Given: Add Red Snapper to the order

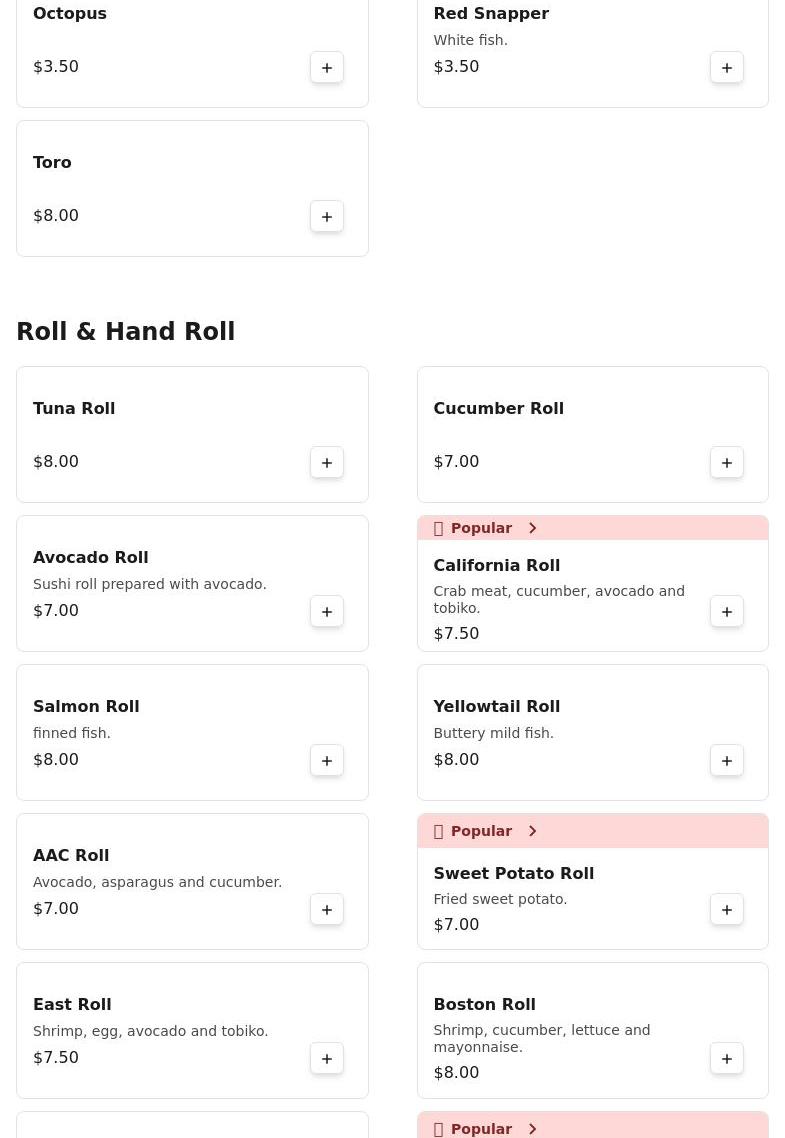Looking at the screenshot, I should [x=727, y=67].
